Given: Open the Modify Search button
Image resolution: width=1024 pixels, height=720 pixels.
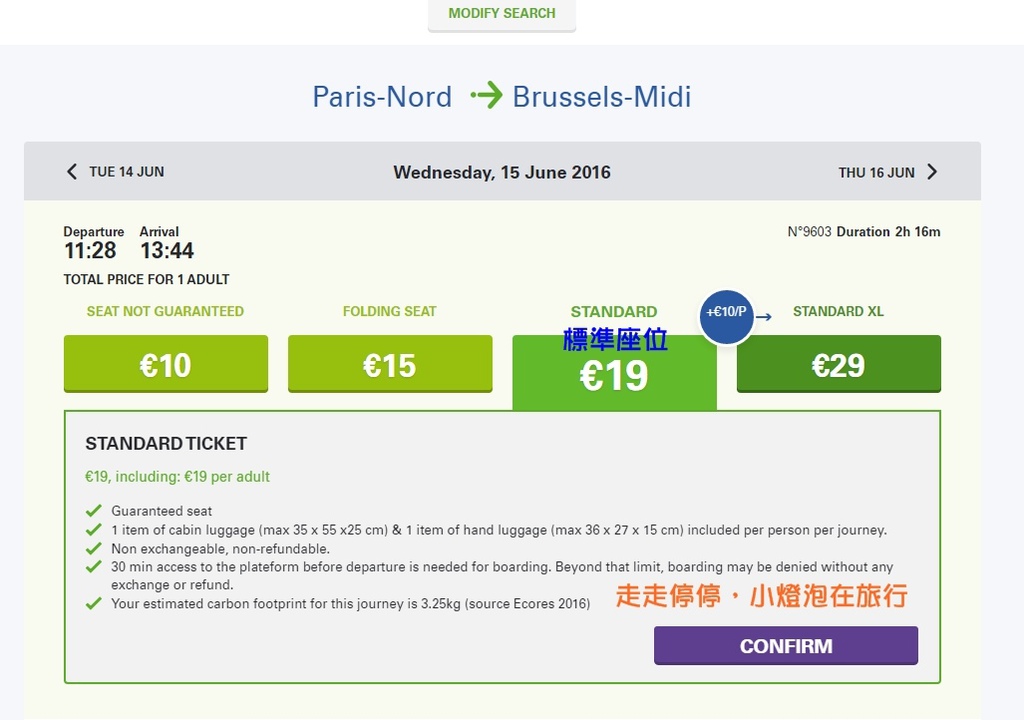Looking at the screenshot, I should [x=502, y=14].
